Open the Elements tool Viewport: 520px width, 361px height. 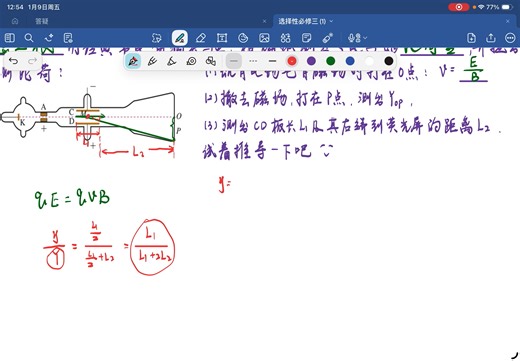click(285, 38)
